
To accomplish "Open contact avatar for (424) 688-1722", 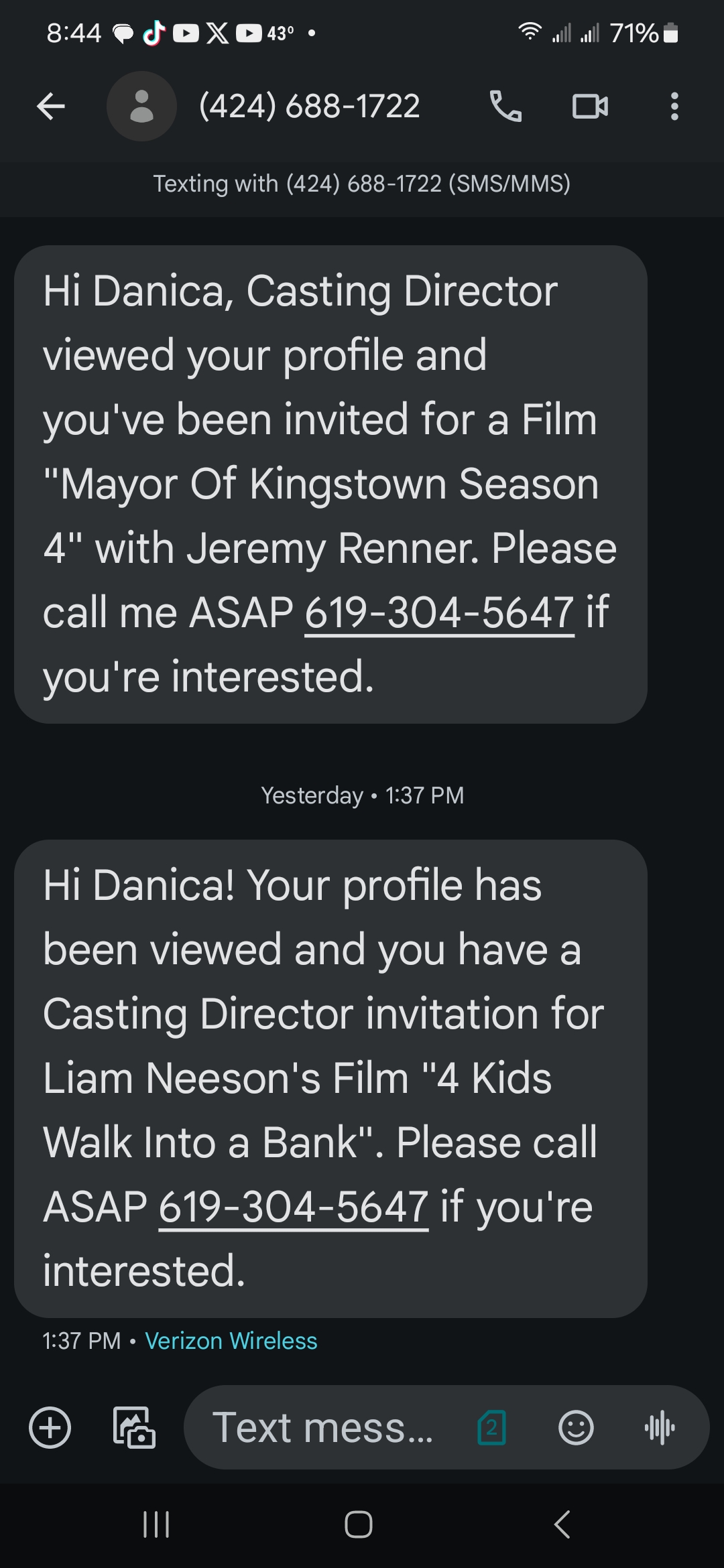I will (x=141, y=106).
